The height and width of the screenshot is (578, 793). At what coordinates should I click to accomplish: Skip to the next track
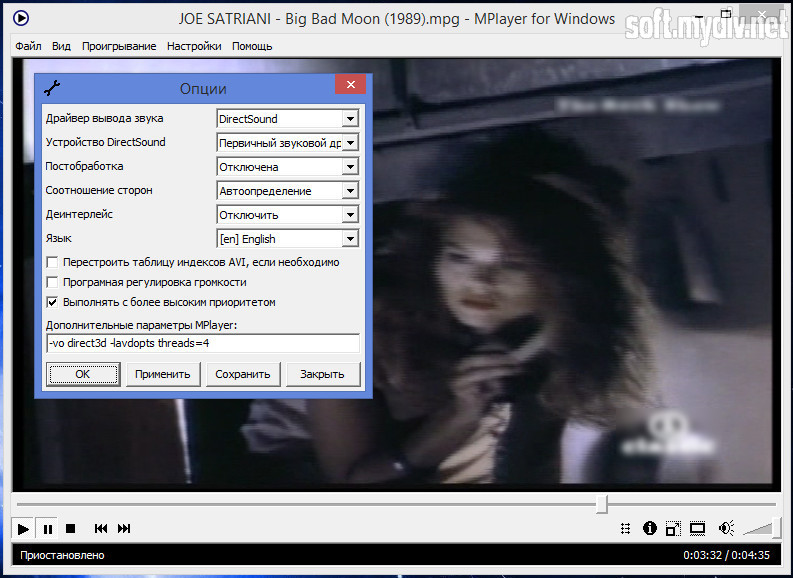point(124,528)
